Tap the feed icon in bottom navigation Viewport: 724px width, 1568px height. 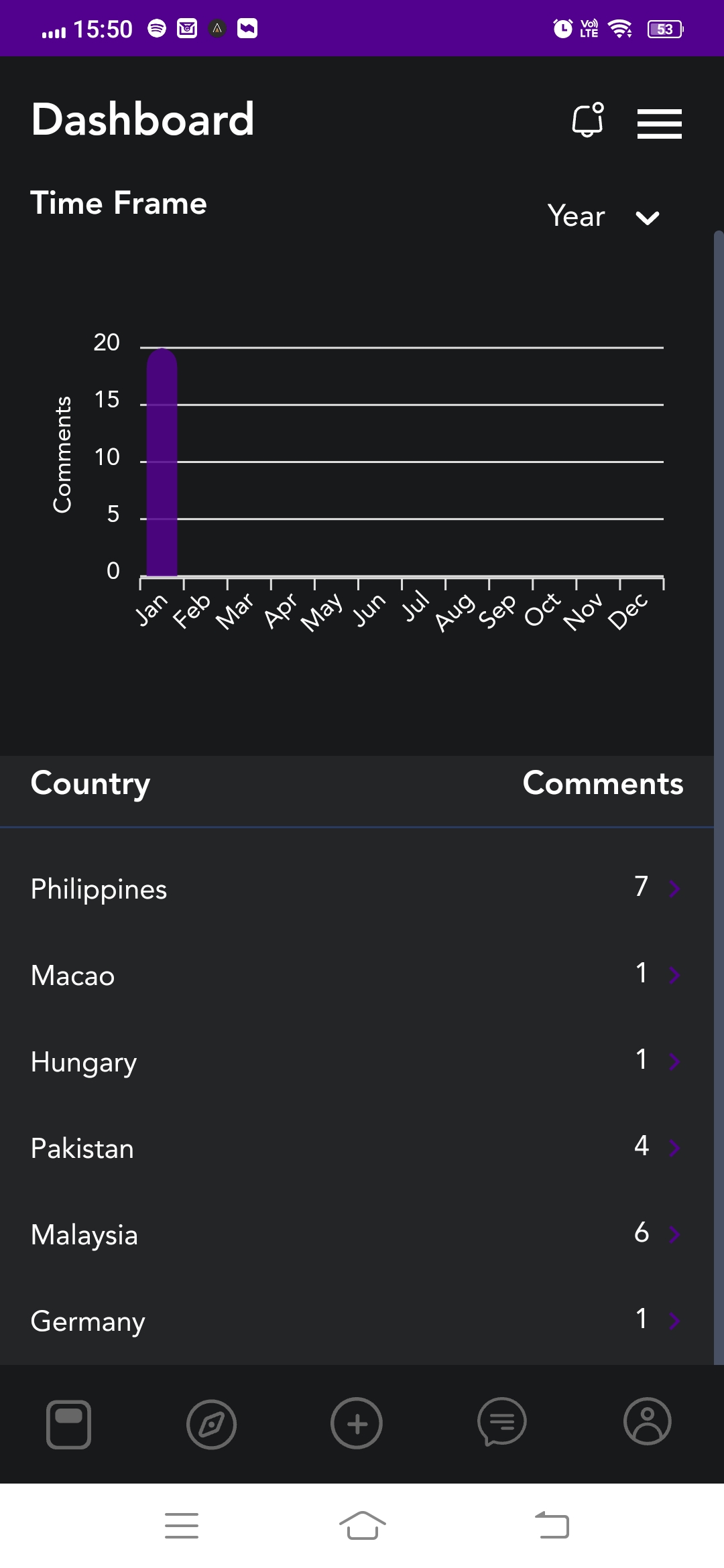tap(68, 1425)
